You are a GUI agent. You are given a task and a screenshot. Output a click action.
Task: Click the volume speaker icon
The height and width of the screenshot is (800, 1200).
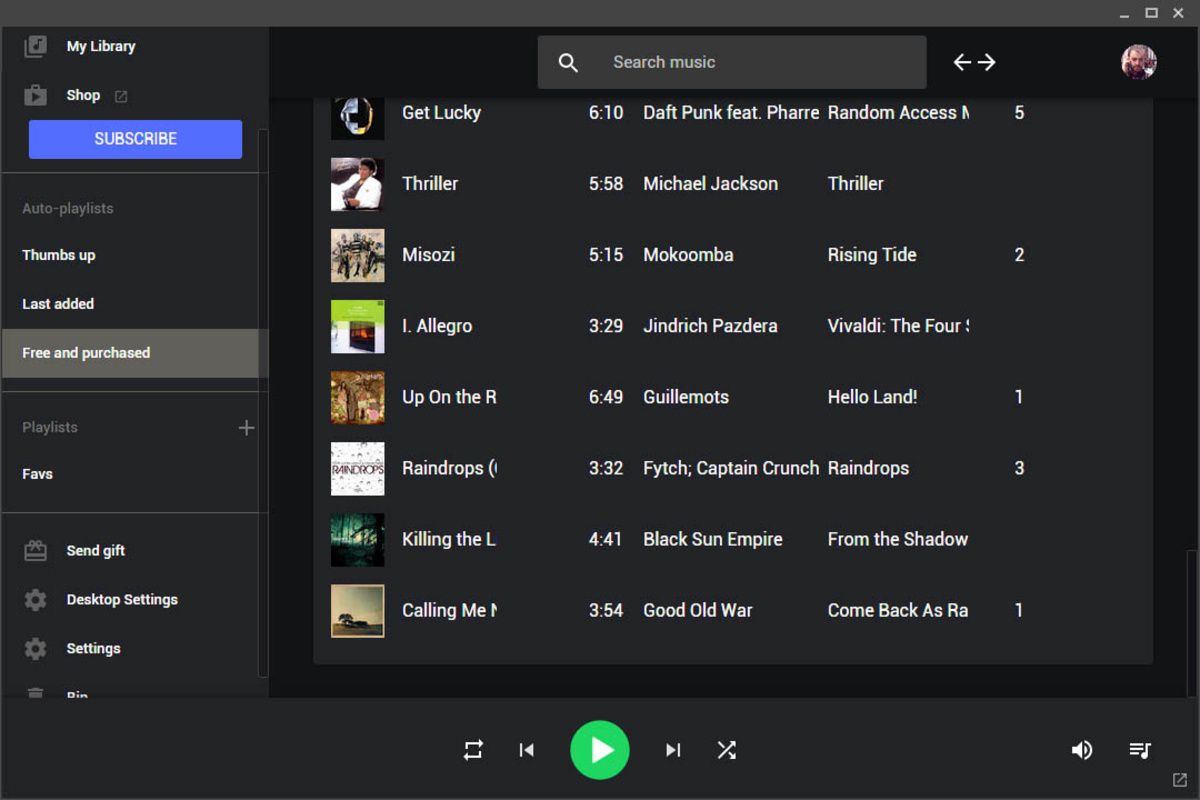point(1082,750)
